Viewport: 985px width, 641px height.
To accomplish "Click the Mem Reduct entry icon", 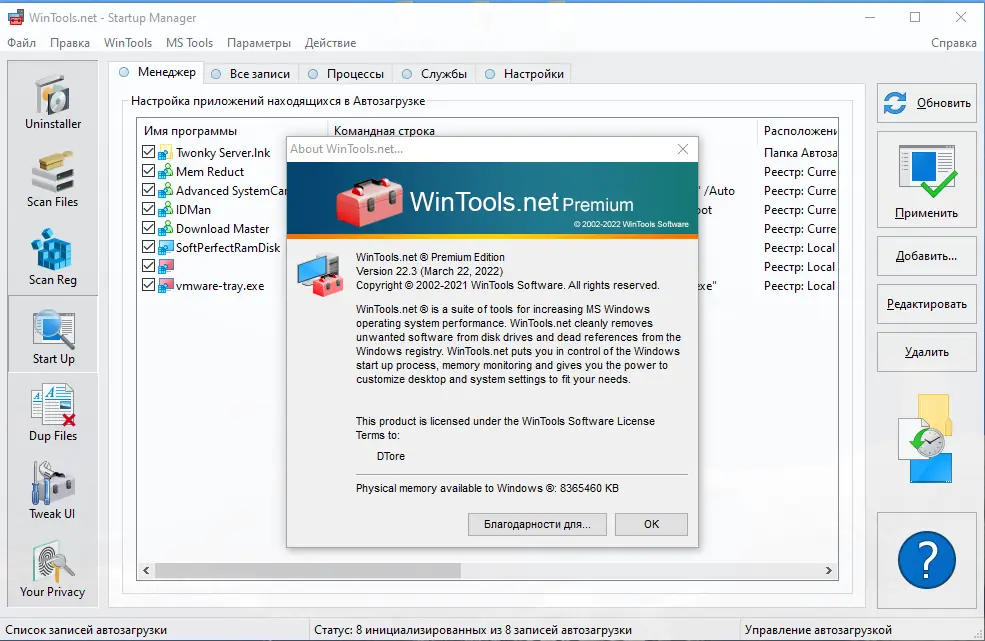I will (x=165, y=172).
